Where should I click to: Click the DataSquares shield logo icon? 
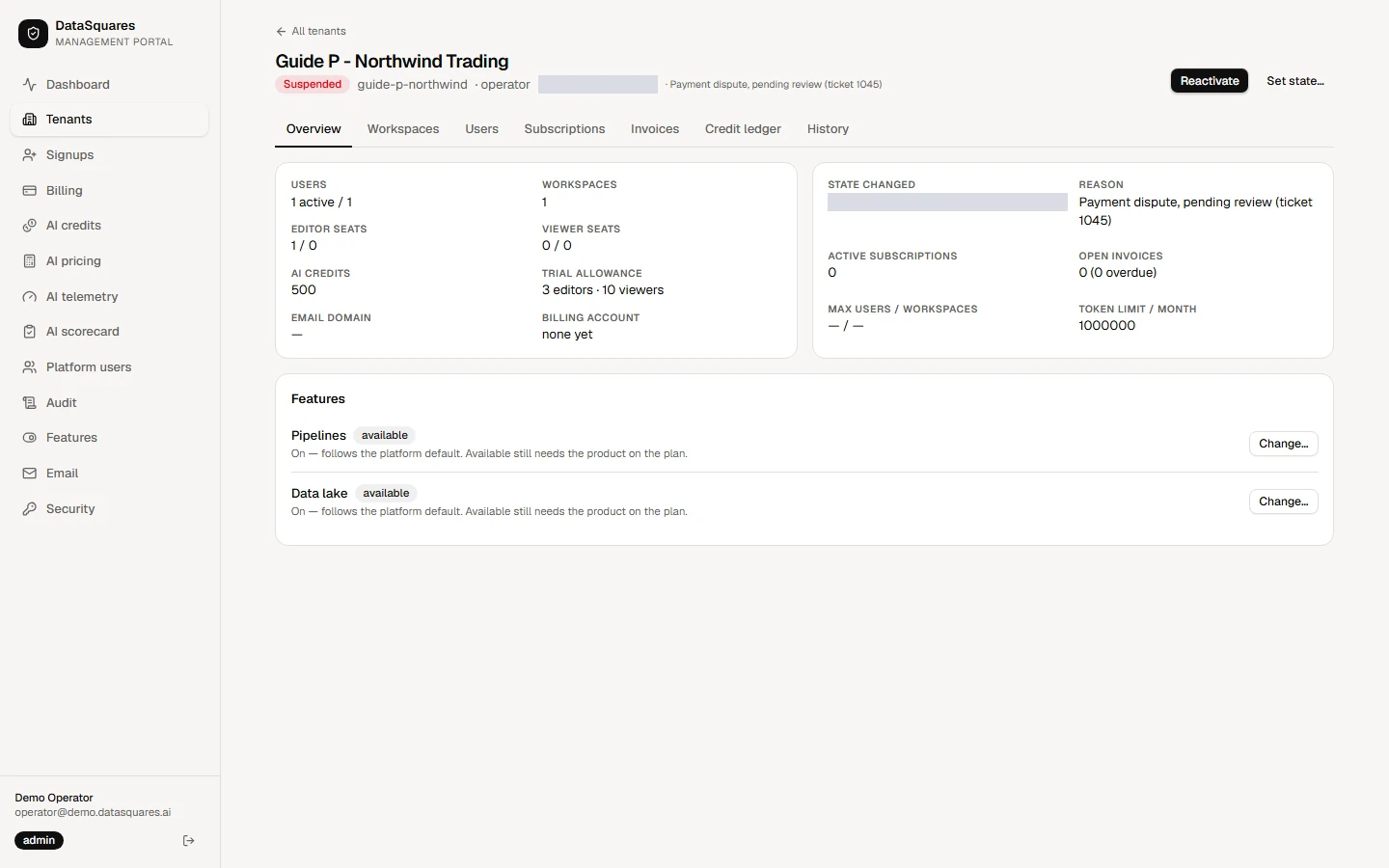33,34
